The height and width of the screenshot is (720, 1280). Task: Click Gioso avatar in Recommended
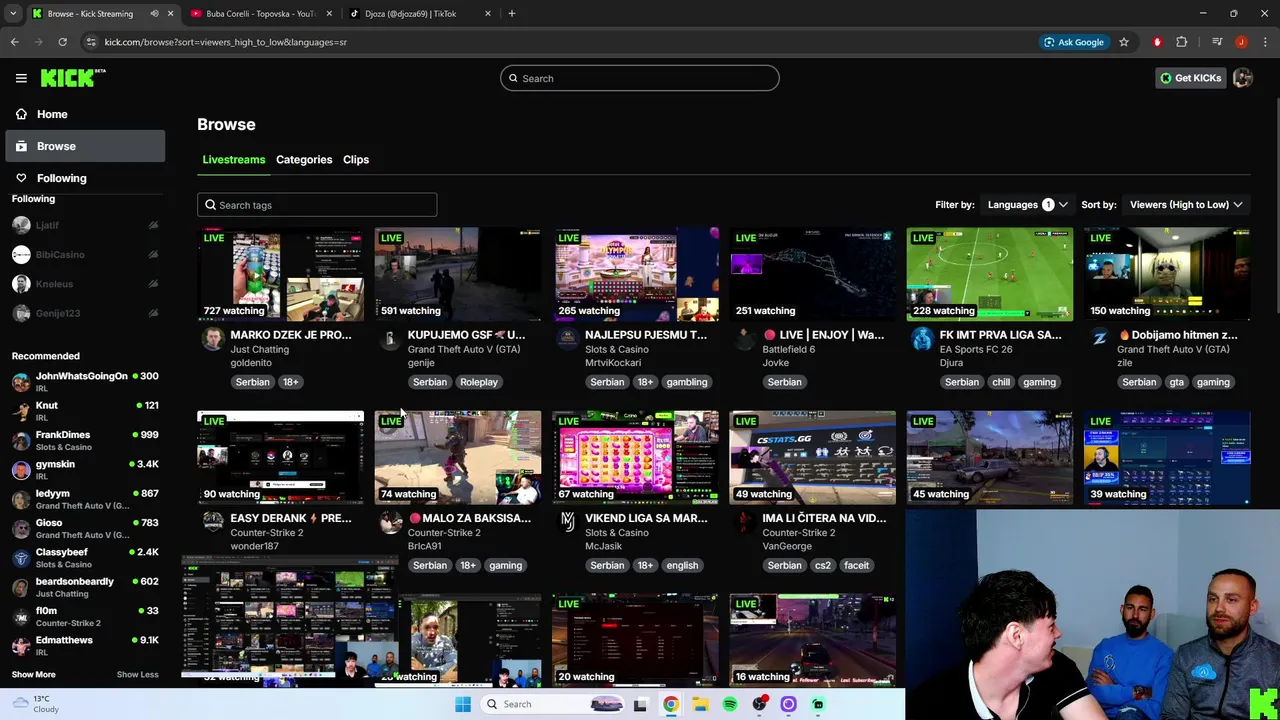tap(21, 528)
